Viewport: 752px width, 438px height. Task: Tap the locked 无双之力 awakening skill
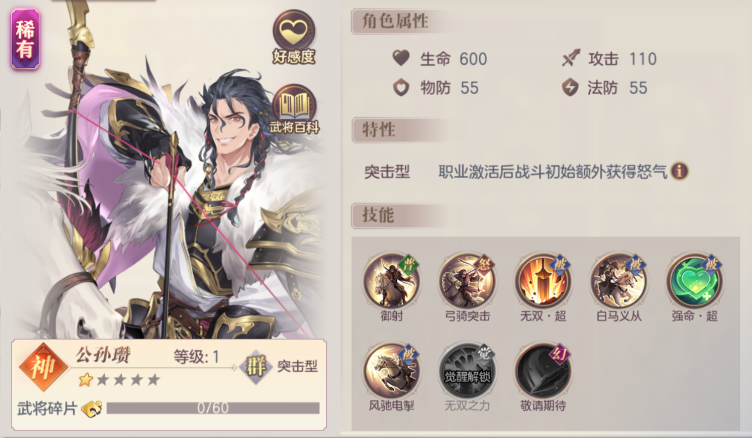(x=467, y=371)
